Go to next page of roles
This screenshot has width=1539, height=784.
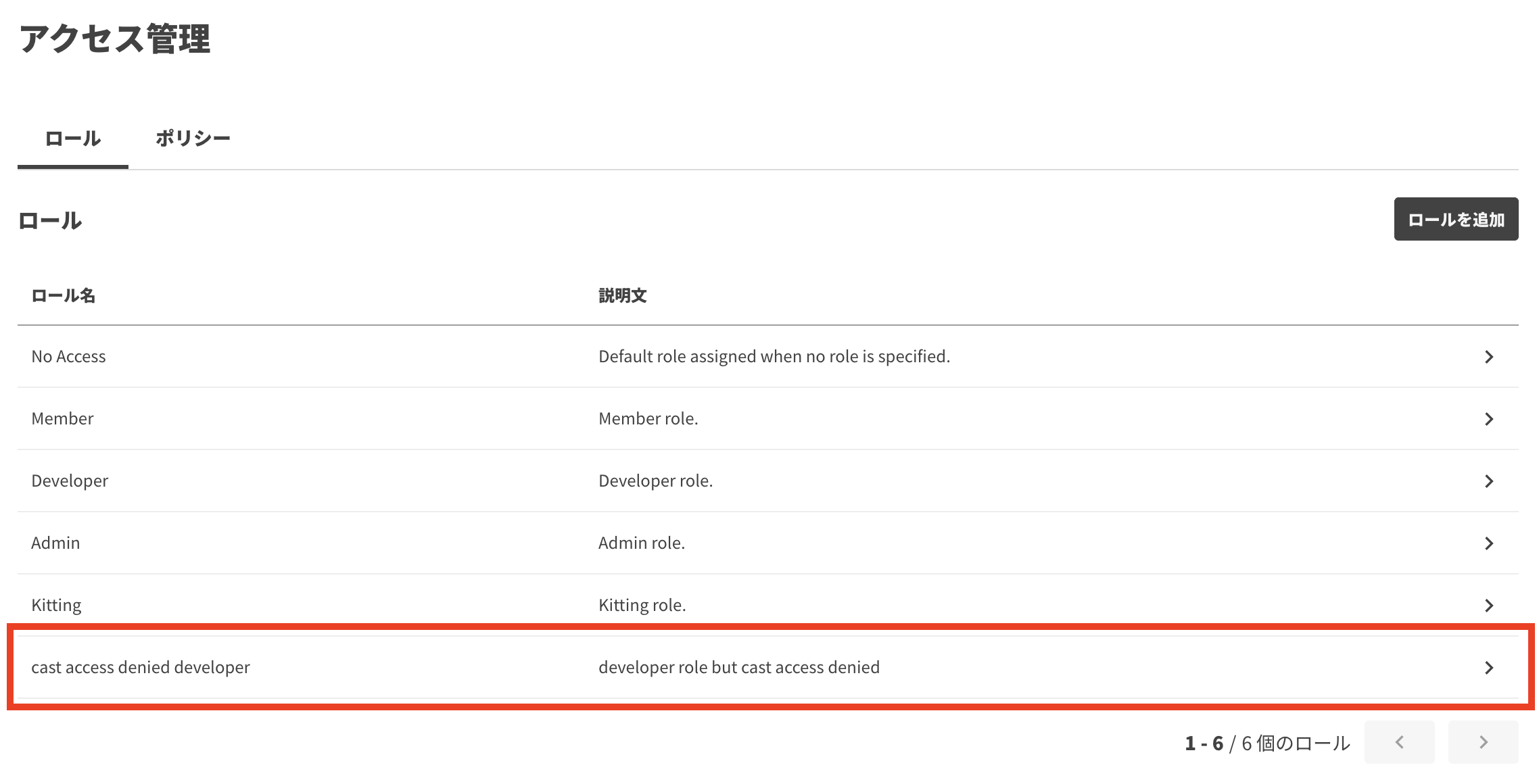point(1483,742)
